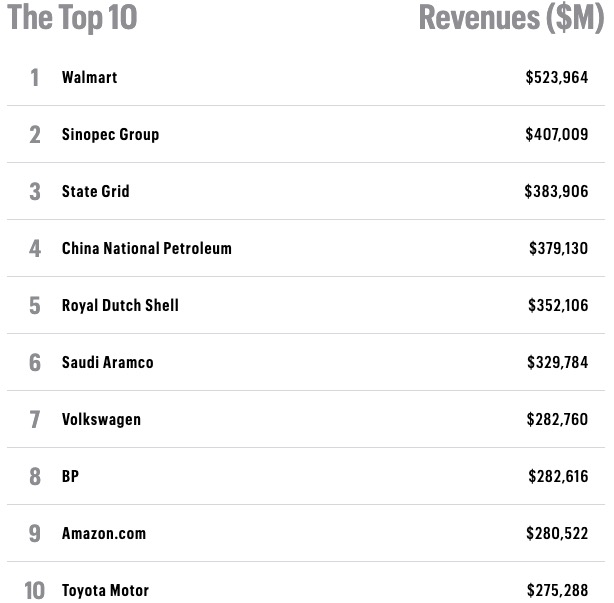Click the $329,784 revenue value
The height and width of the screenshot is (603, 614).
click(x=557, y=362)
